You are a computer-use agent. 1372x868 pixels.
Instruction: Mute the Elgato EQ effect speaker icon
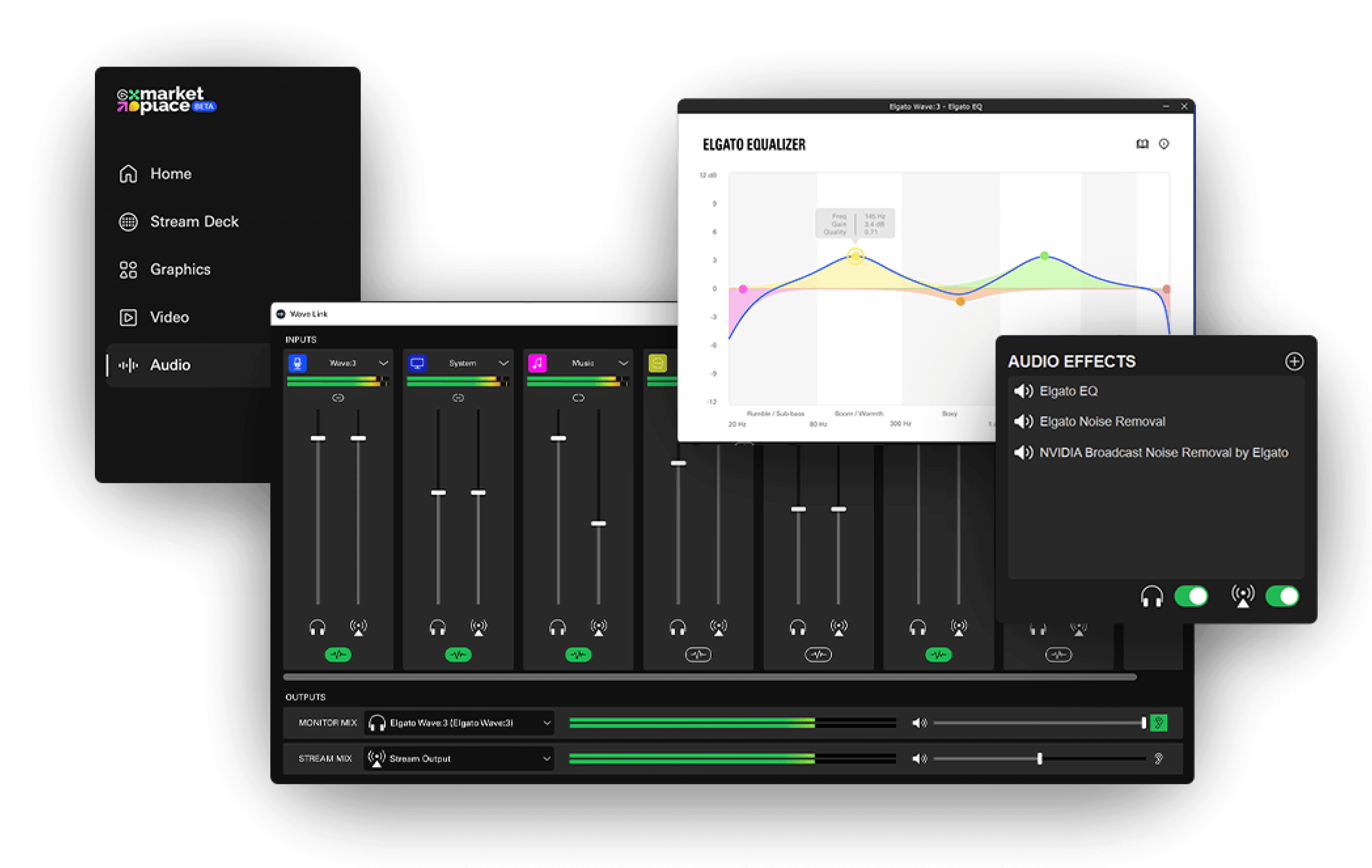[x=1023, y=391]
